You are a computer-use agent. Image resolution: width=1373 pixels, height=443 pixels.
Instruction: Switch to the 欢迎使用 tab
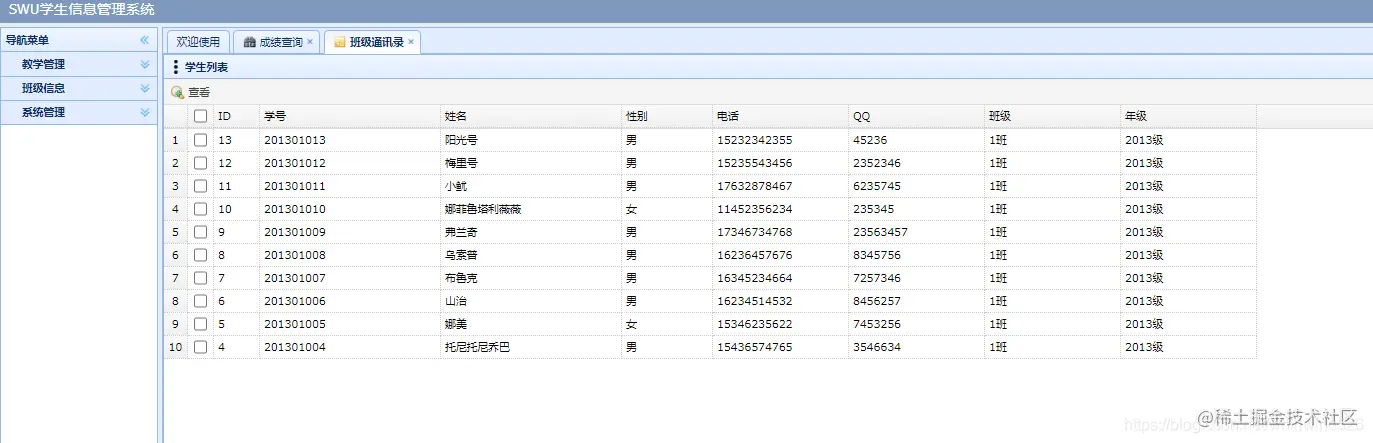(198, 42)
